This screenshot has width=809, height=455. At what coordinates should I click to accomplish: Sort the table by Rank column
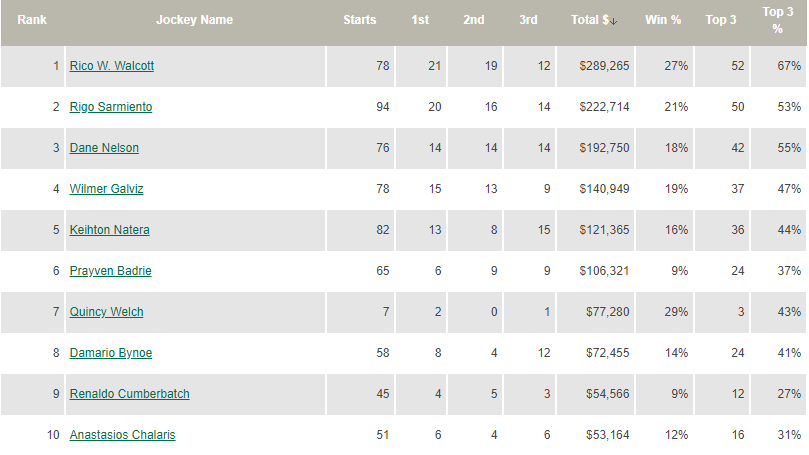tap(32, 19)
